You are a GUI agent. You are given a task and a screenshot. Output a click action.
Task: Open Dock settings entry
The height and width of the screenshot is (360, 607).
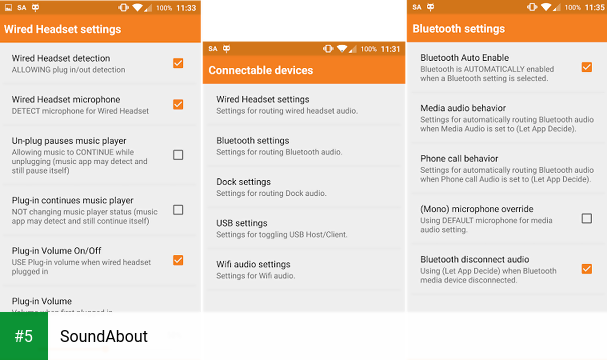click(304, 187)
